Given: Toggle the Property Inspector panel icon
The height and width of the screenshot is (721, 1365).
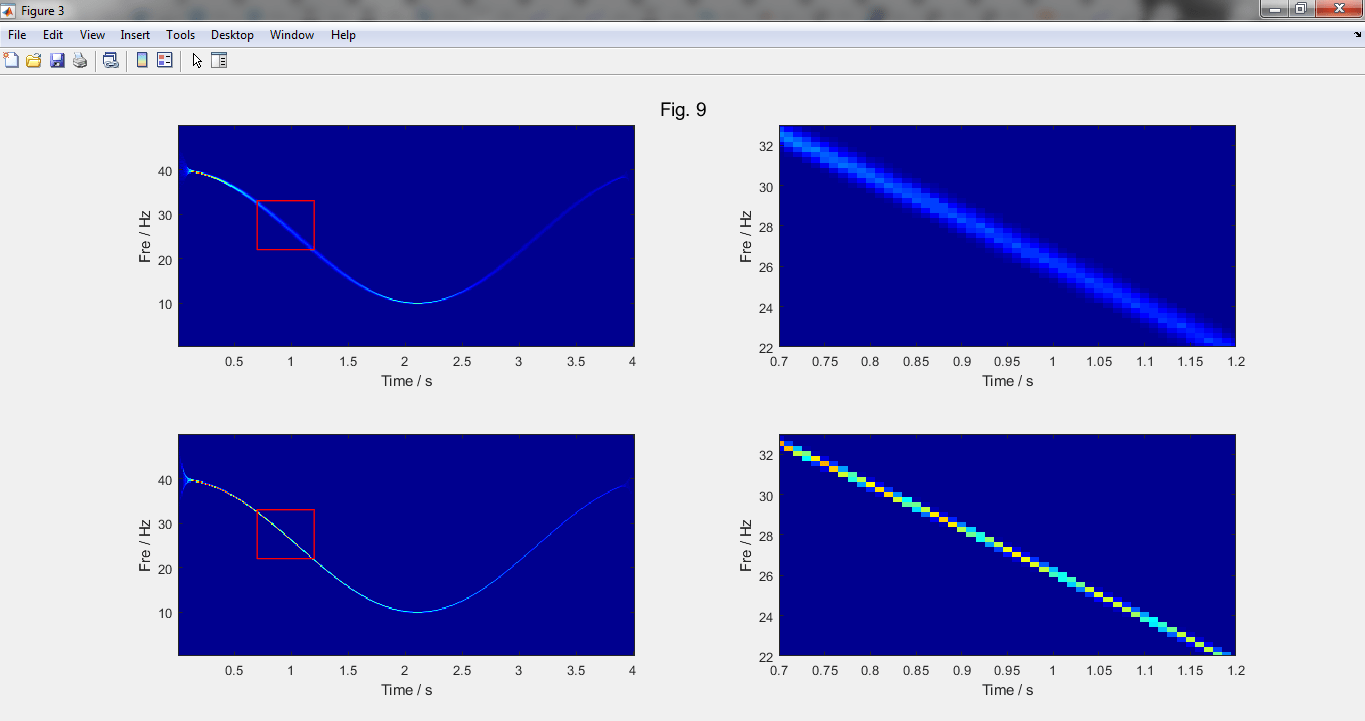Looking at the screenshot, I should [x=219, y=61].
